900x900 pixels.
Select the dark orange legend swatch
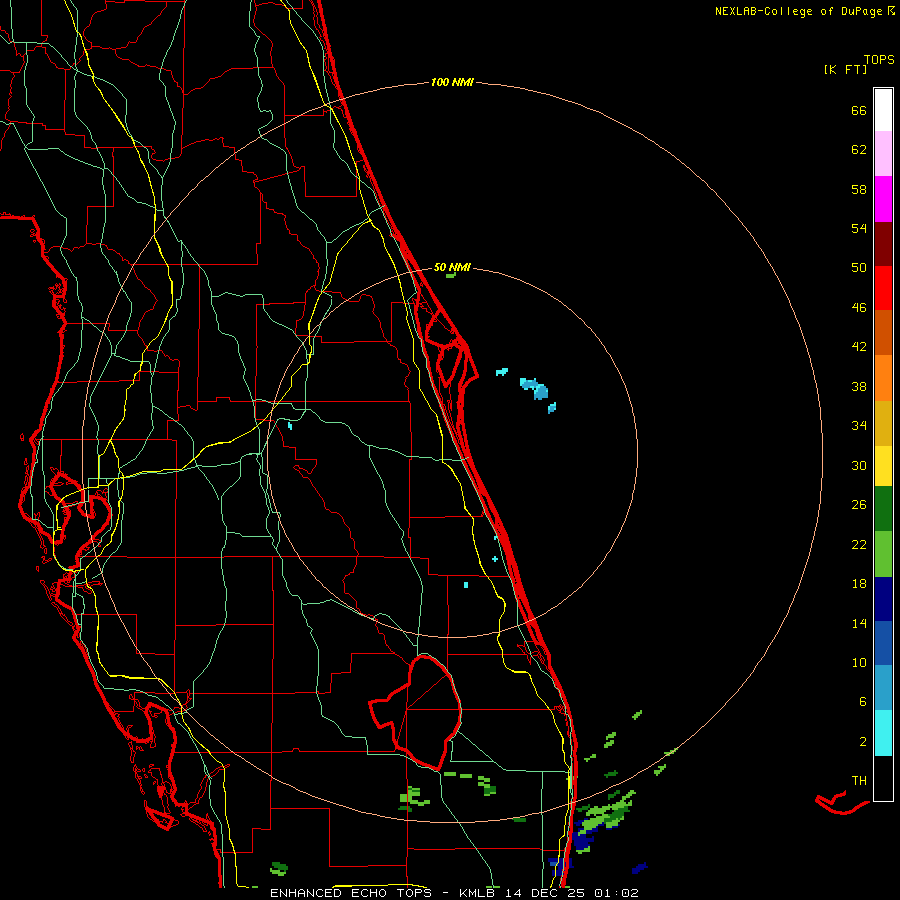pyautogui.click(x=883, y=332)
